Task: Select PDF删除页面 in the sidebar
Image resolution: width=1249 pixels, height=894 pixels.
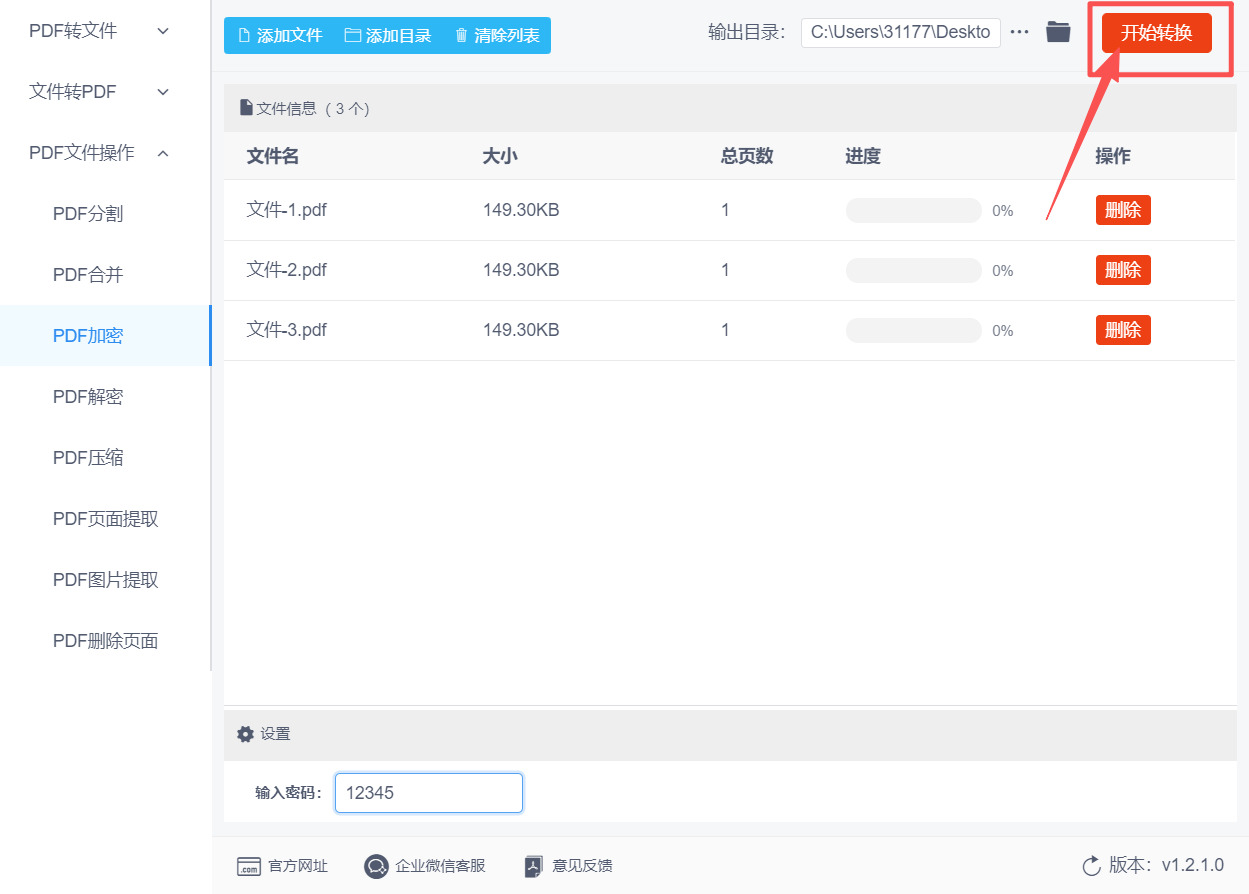Action: 105,641
